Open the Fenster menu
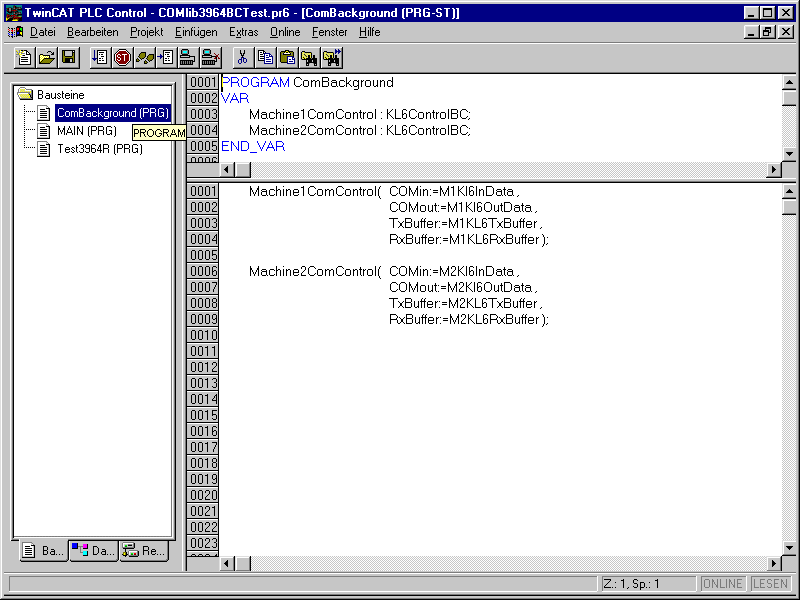 330,32
